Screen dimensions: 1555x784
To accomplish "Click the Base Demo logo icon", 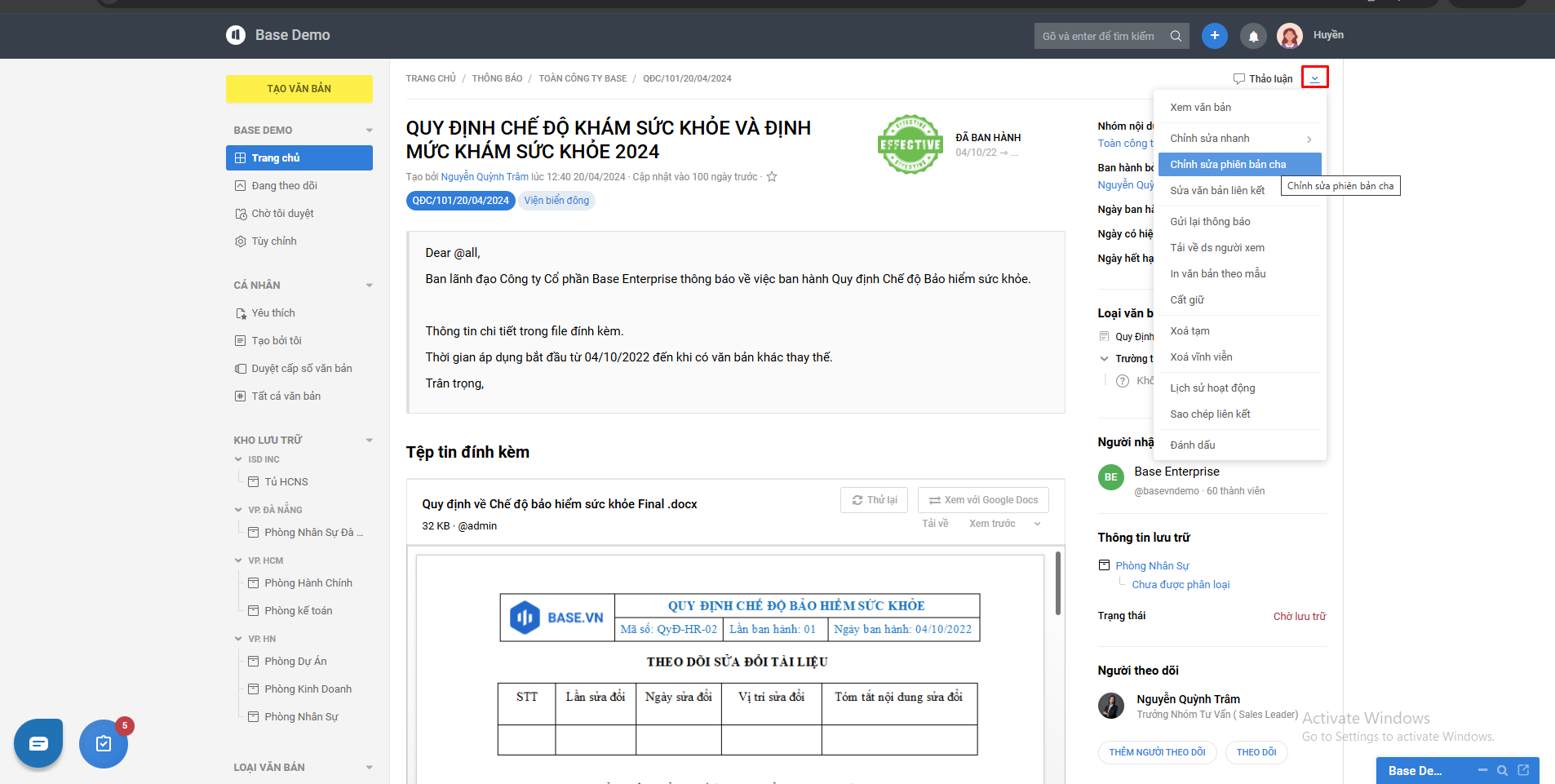I will pos(236,35).
